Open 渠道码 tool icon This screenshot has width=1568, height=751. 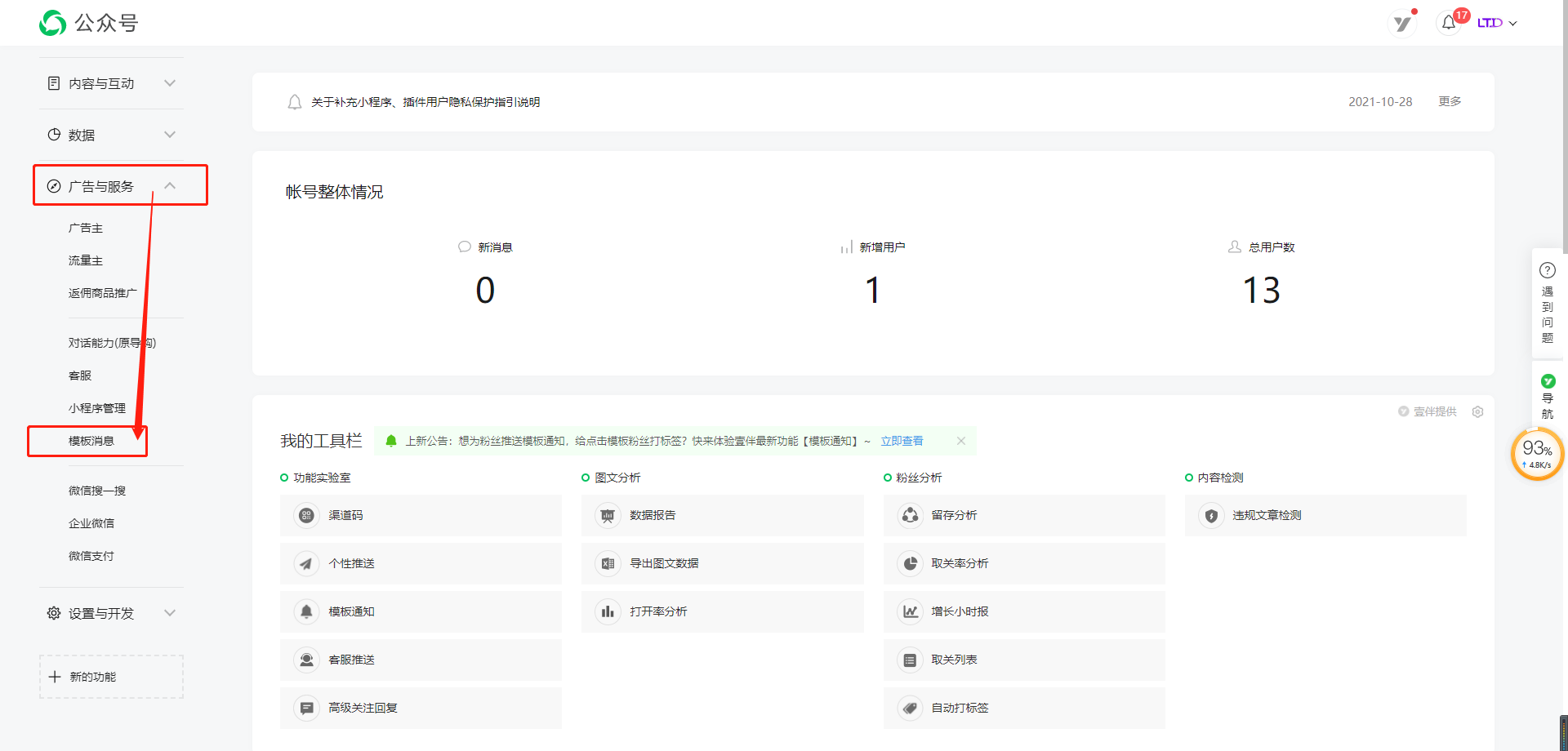[306, 515]
